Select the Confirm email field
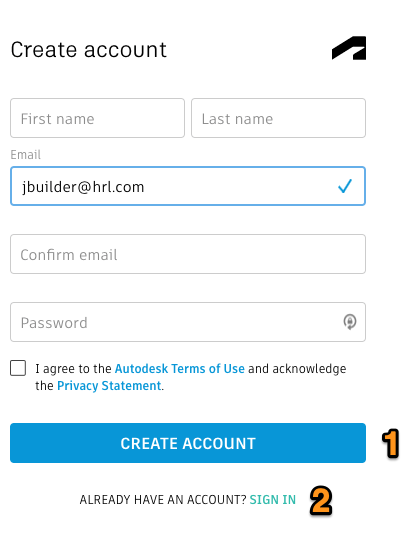Screen dimensions: 407x536 click(x=188, y=254)
